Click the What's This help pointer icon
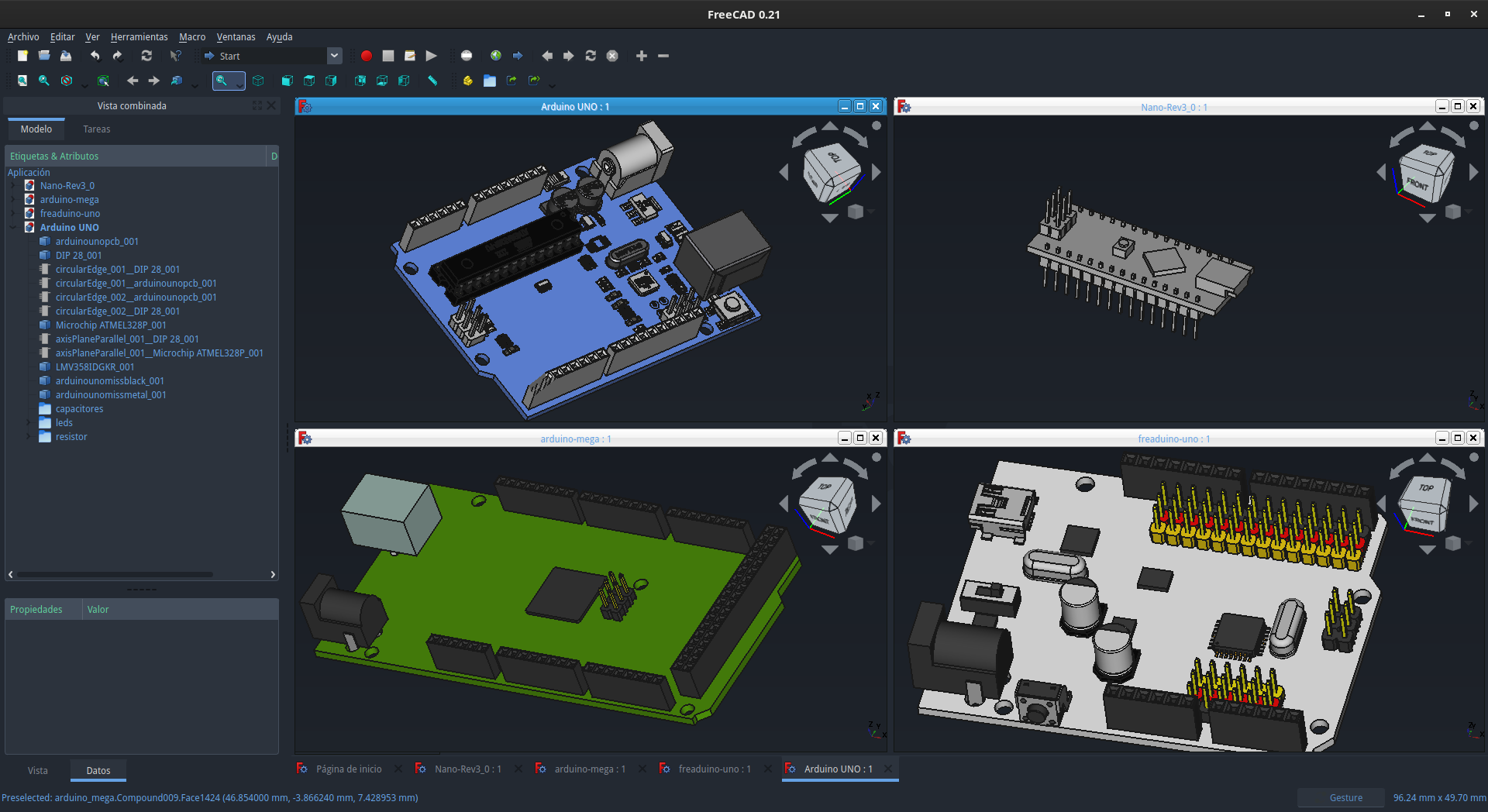This screenshot has height=812, width=1488. click(x=176, y=56)
